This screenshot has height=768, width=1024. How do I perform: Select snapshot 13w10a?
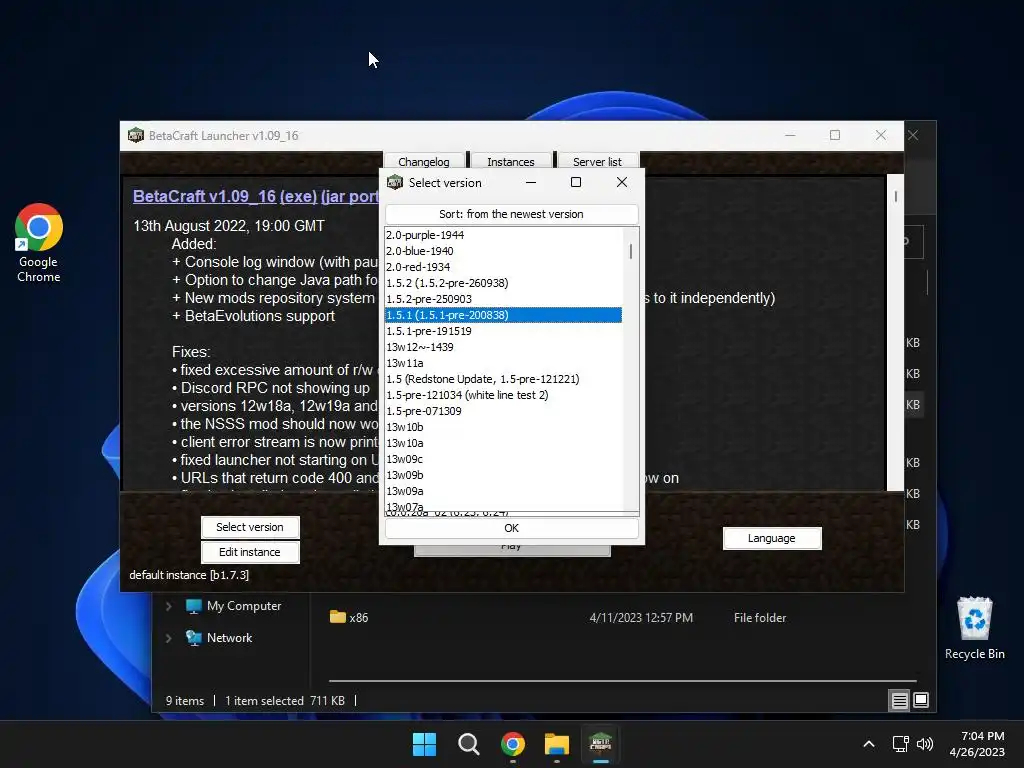tap(503, 443)
